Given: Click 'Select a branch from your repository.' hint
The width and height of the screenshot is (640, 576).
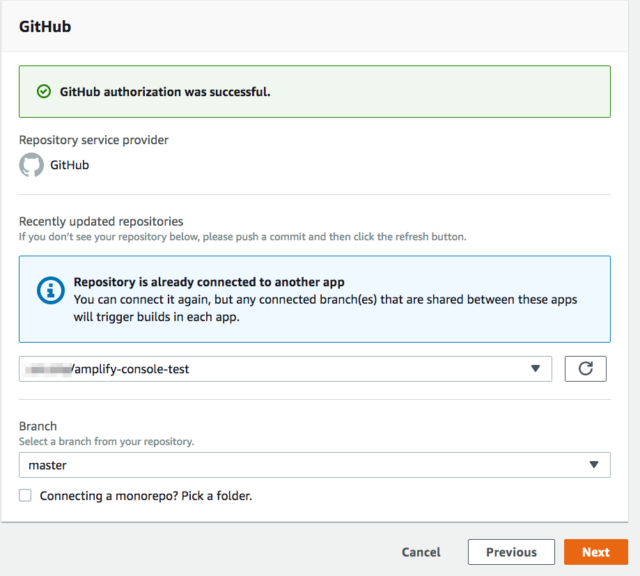Looking at the screenshot, I should coord(107,441).
